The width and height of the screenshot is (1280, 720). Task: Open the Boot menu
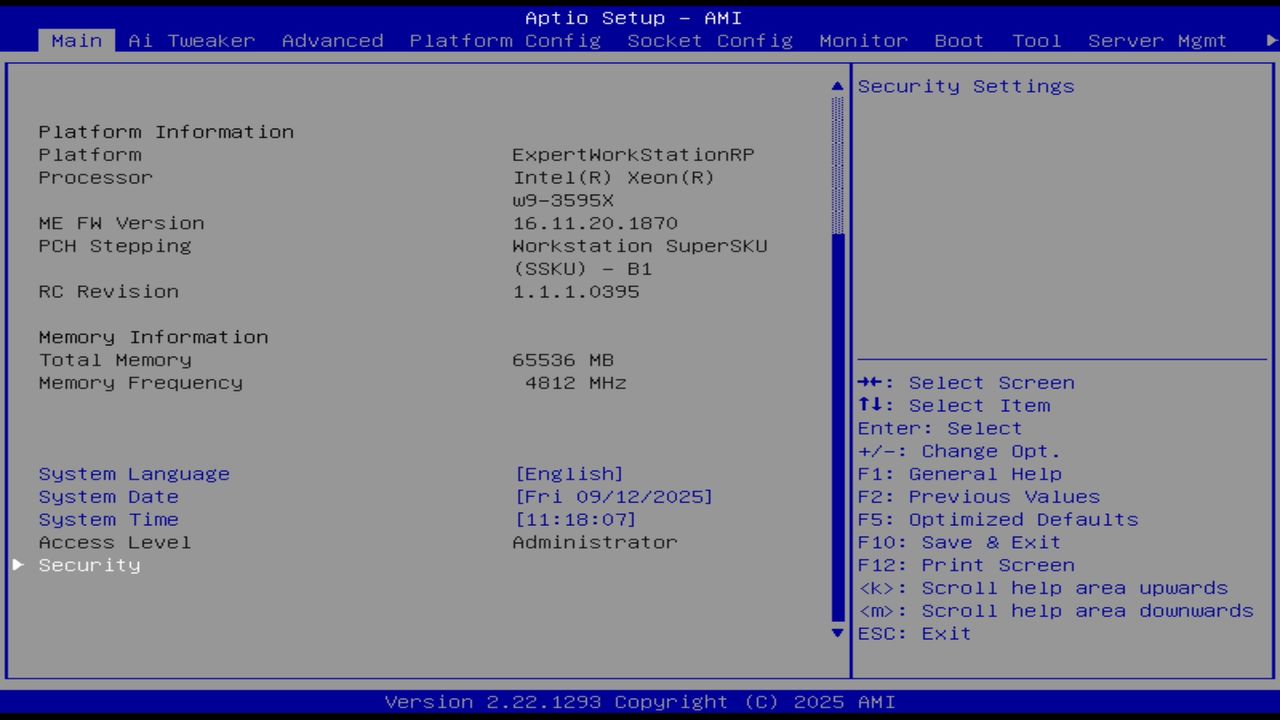[x=958, y=41]
